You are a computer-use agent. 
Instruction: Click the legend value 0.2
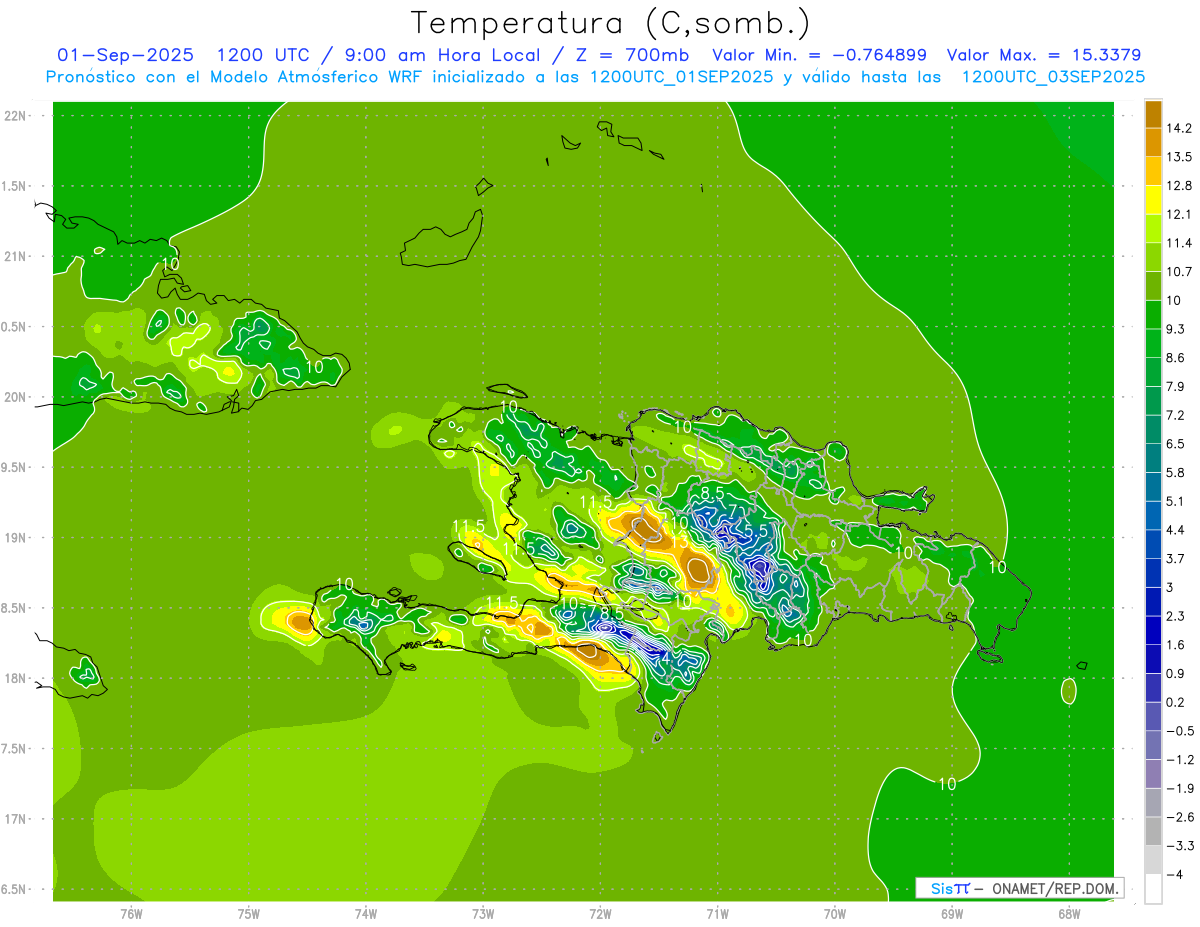tap(1176, 702)
